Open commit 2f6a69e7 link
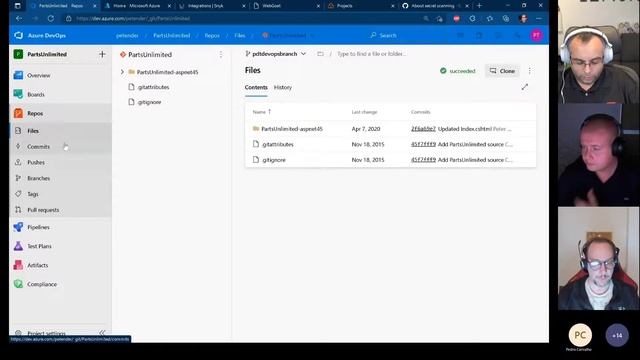Screen dimensions: 640x360 [423, 129]
